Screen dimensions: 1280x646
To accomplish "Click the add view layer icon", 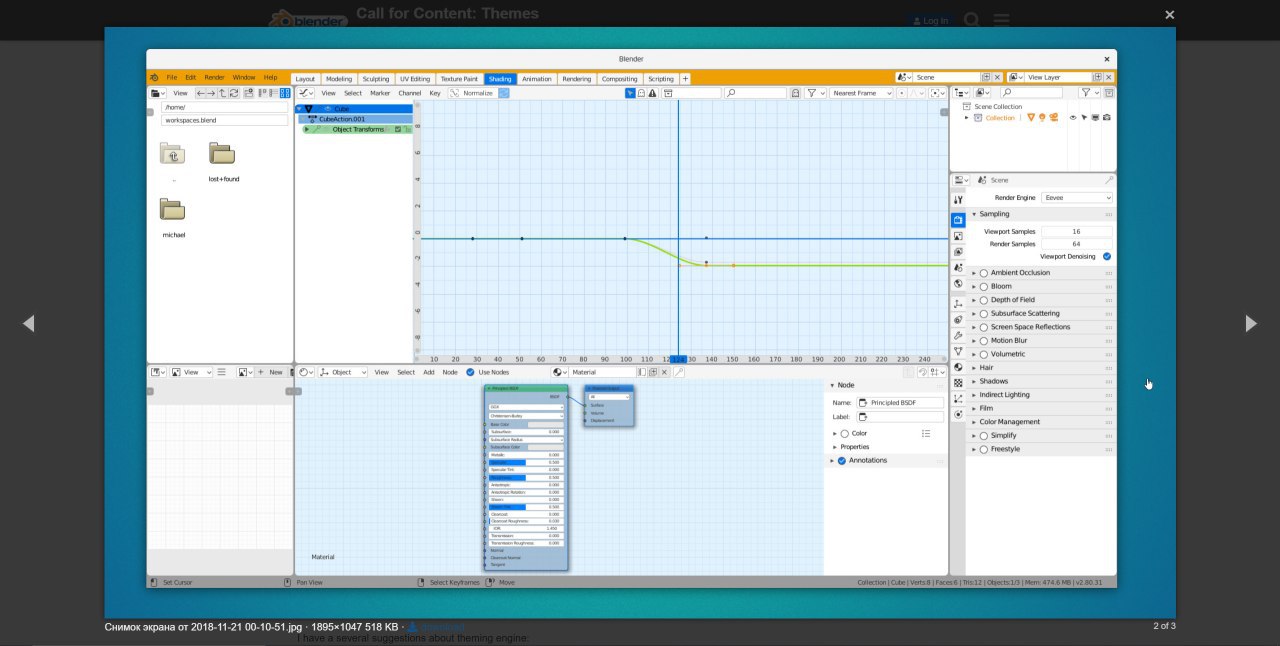I will (1097, 77).
